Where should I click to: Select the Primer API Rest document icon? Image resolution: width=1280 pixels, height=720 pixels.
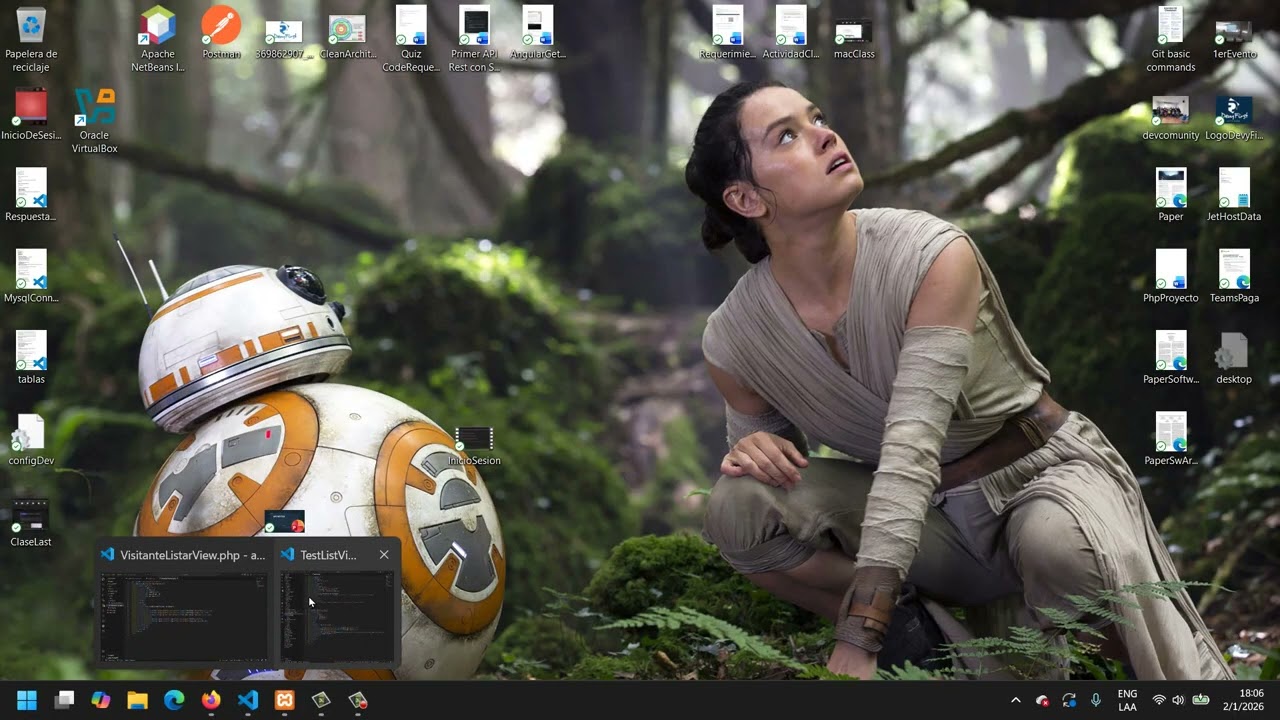(x=474, y=40)
